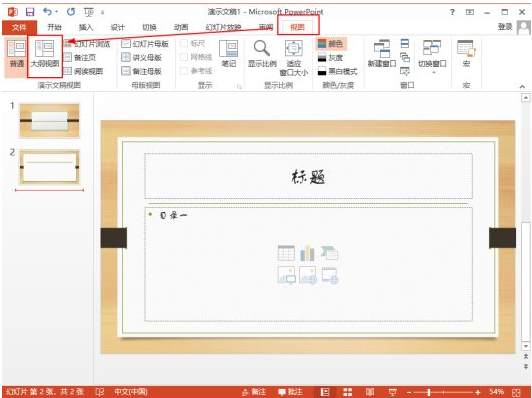The width and height of the screenshot is (532, 398).
Task: Switch to the 切换 Transitions tab
Action: [x=149, y=27]
